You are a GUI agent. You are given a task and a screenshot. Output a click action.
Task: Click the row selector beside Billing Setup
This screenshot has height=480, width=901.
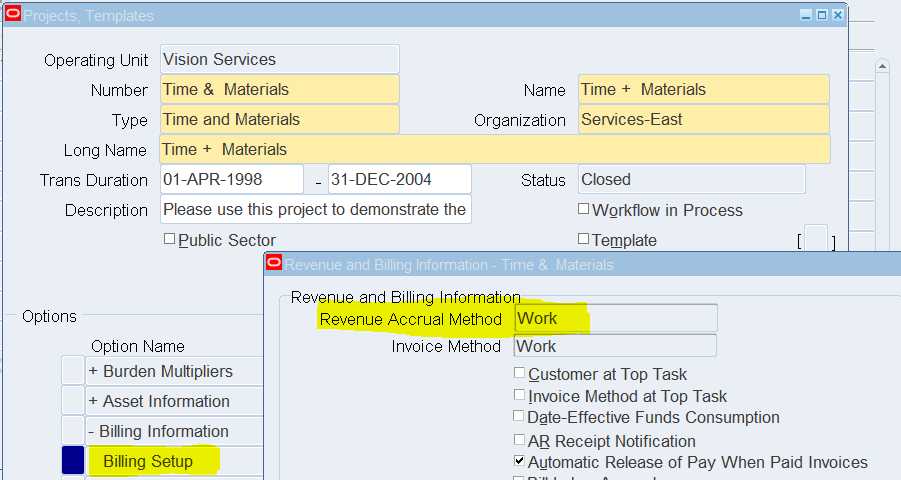point(73,460)
